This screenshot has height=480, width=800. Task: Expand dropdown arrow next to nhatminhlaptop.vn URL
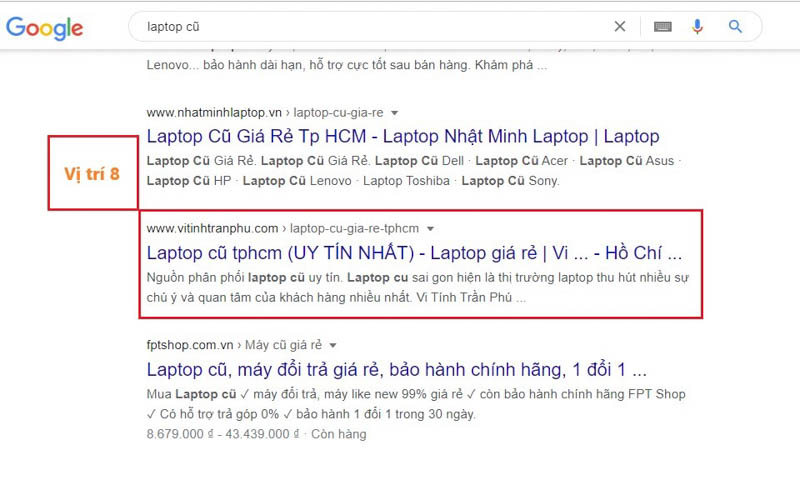click(x=394, y=113)
